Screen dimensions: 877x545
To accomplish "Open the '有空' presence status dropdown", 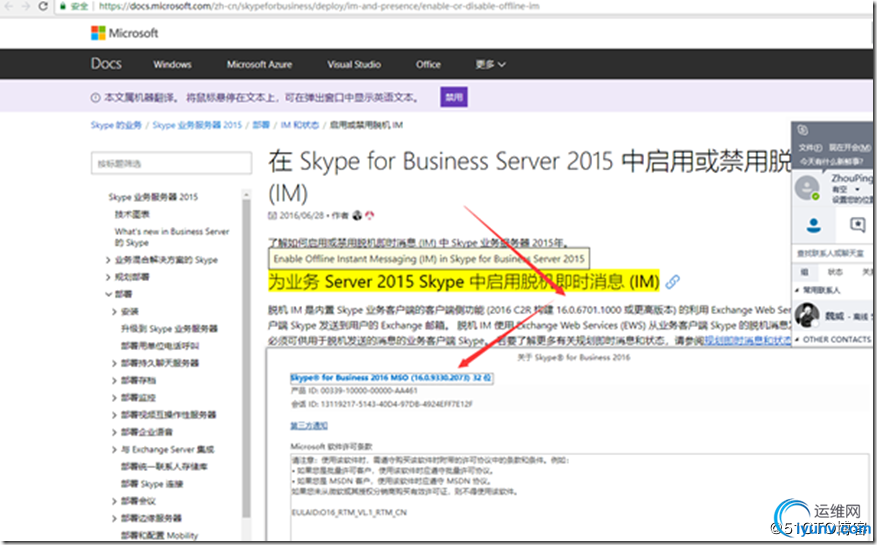I will 845,190.
